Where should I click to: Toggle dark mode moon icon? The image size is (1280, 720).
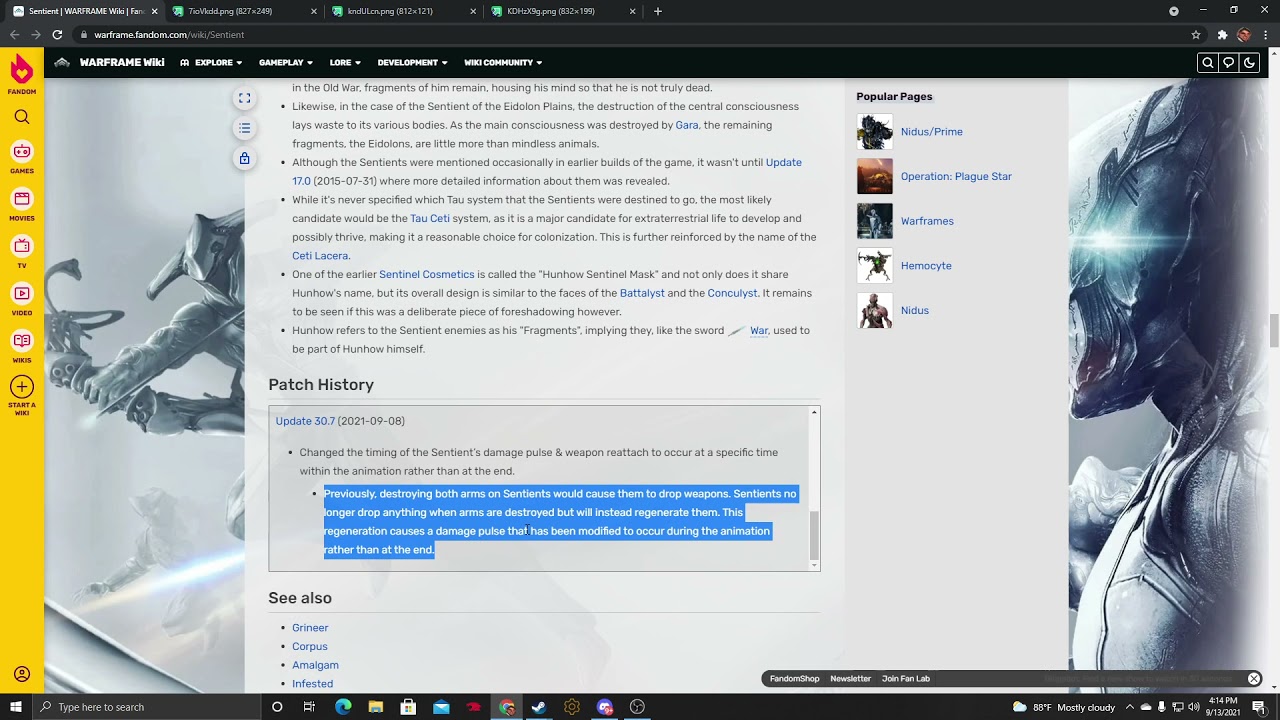coord(1249,62)
